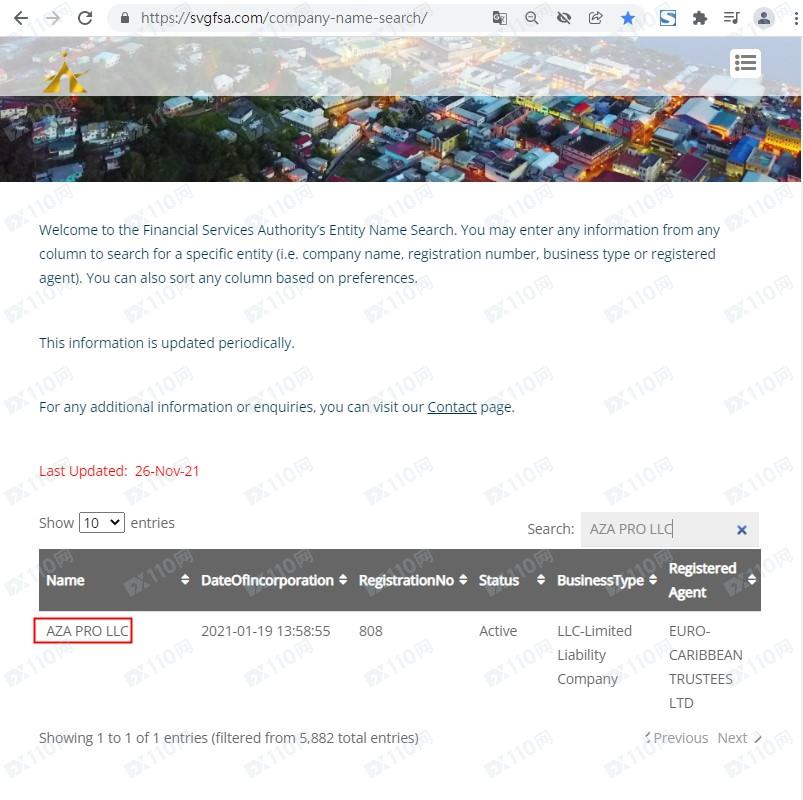The width and height of the screenshot is (803, 800).
Task: Click the zoom magnifier icon in address bar
Action: click(532, 18)
